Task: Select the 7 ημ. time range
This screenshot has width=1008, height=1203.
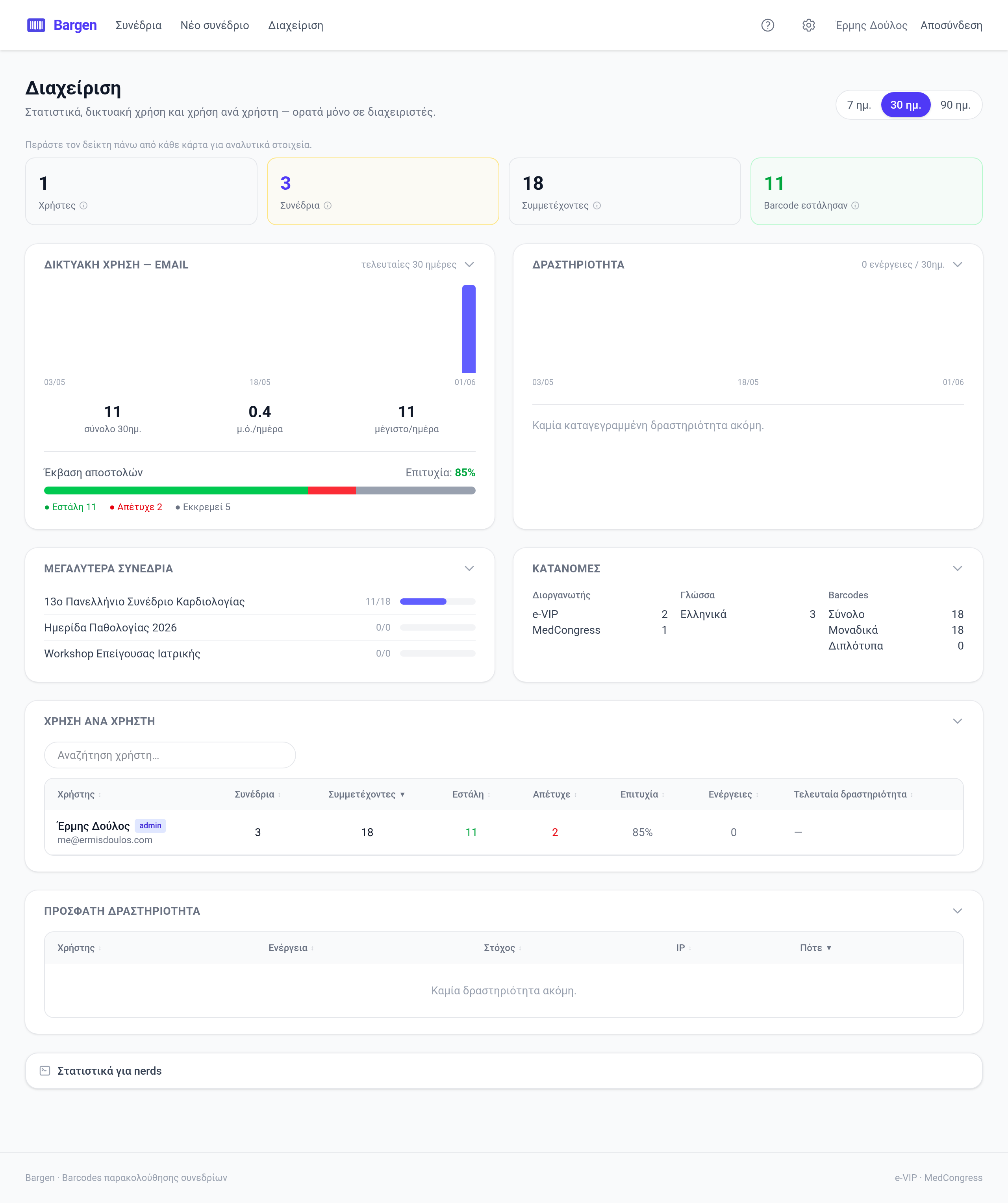Action: pos(859,105)
